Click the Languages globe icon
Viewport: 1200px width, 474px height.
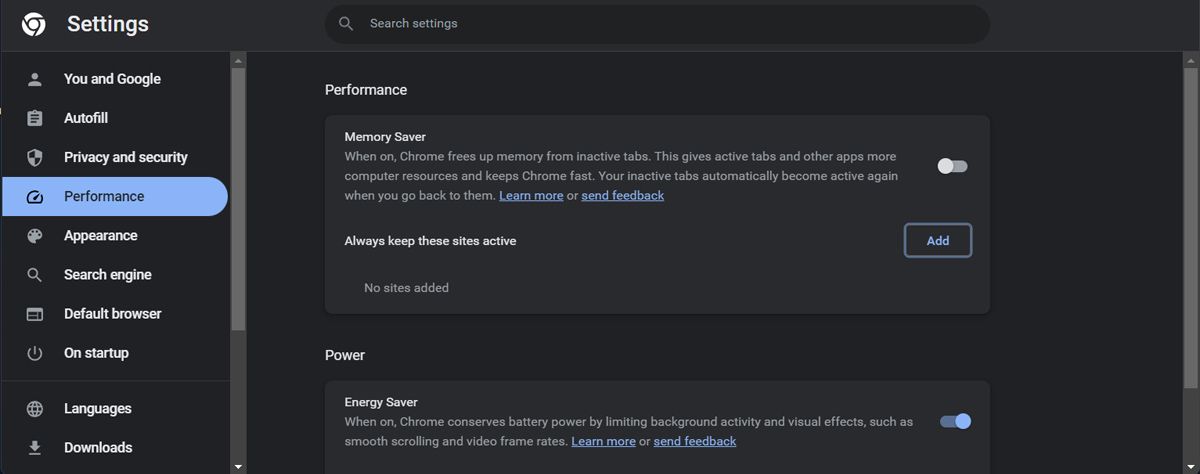coord(35,409)
